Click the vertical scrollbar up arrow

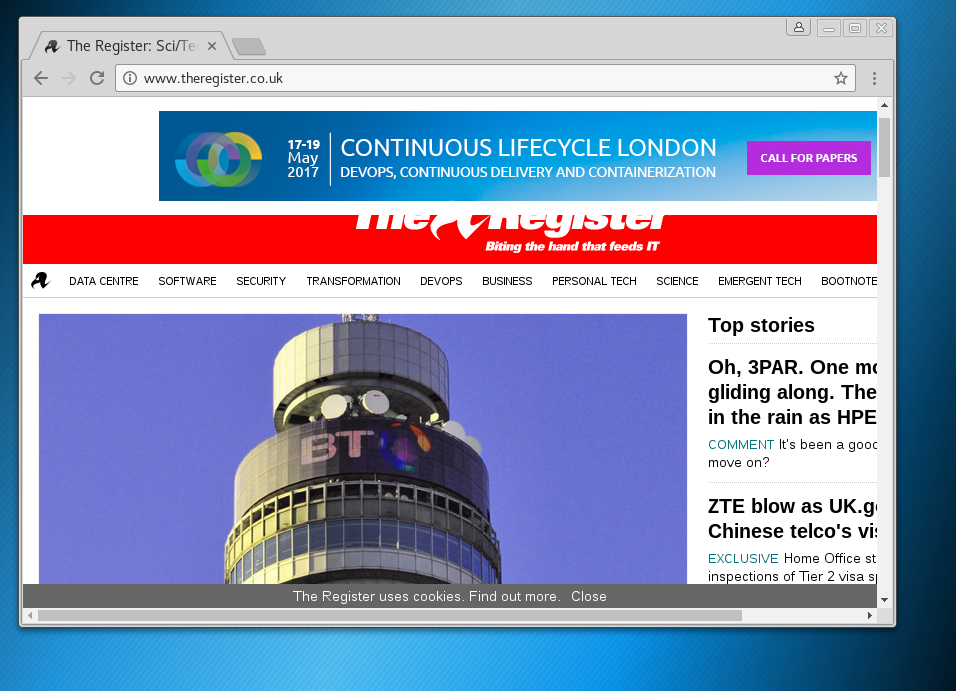[x=884, y=106]
